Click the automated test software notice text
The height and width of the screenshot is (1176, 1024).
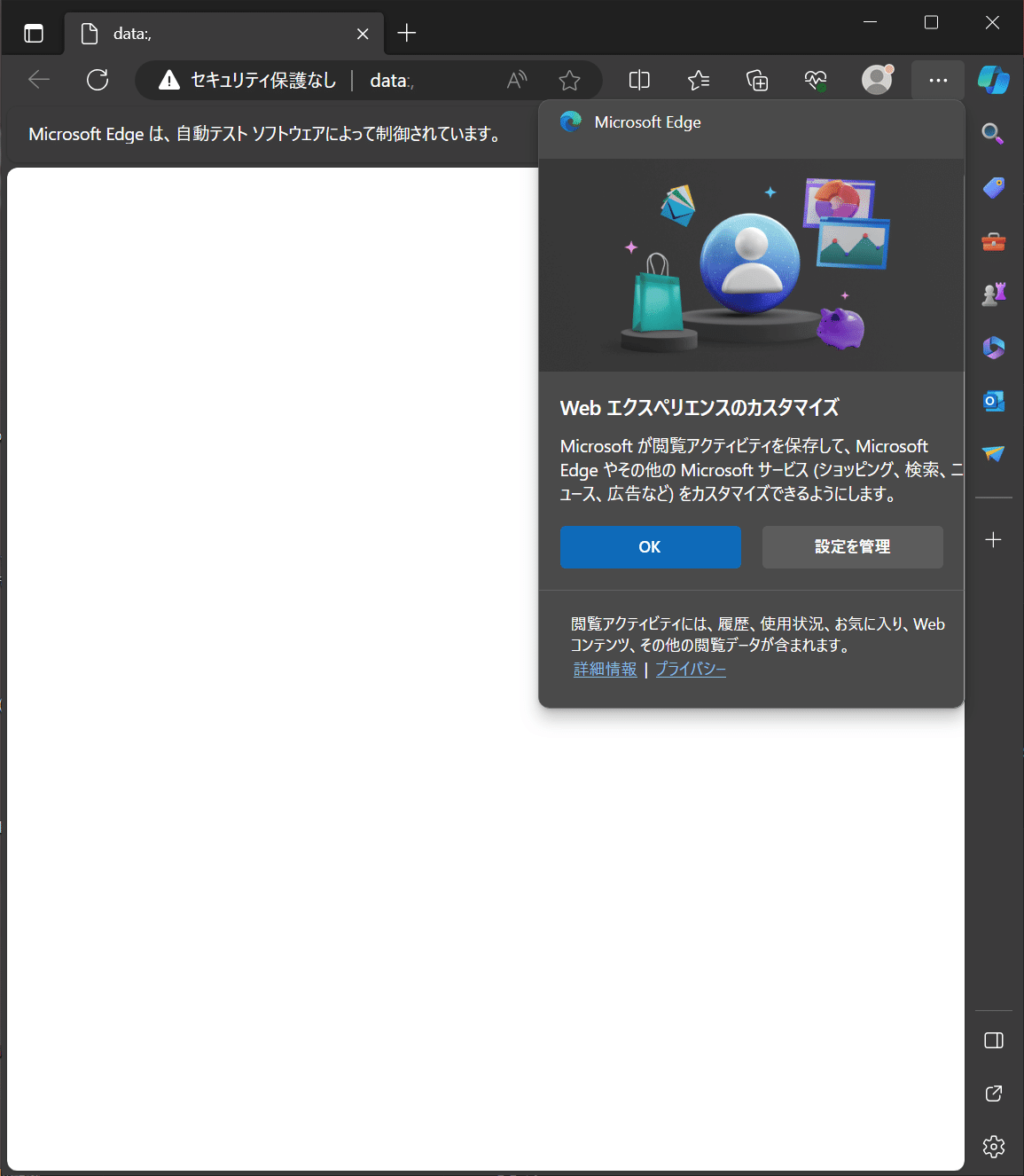point(266,134)
